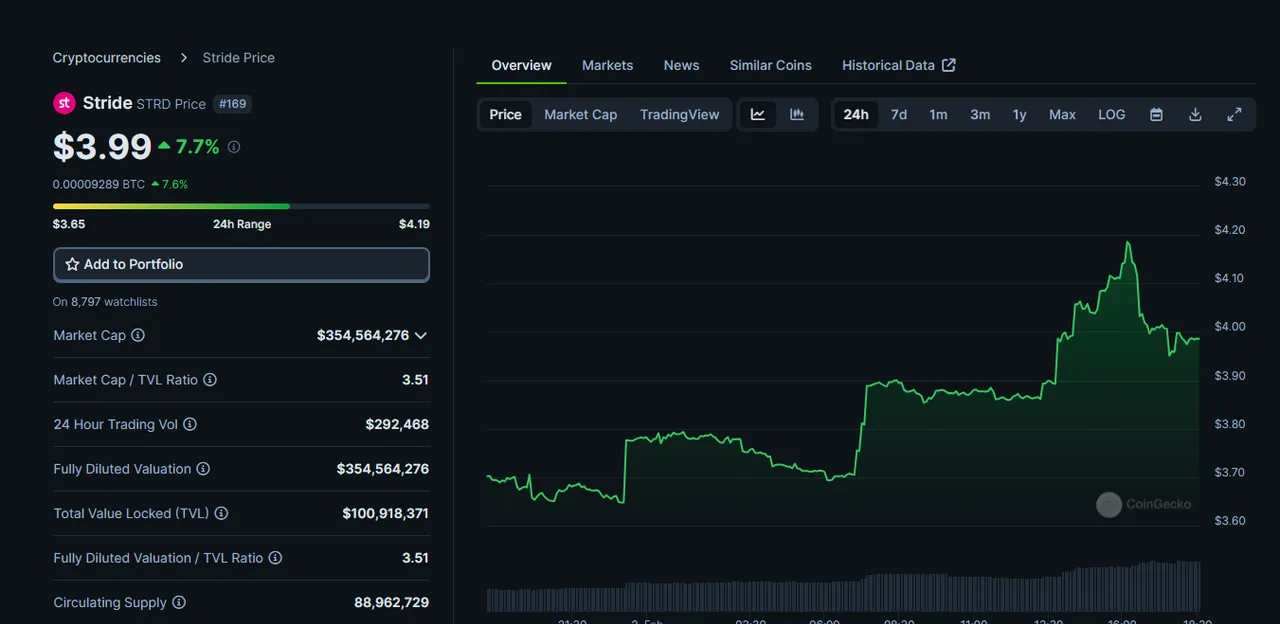
Task: Select 1m time range
Action: 938,115
